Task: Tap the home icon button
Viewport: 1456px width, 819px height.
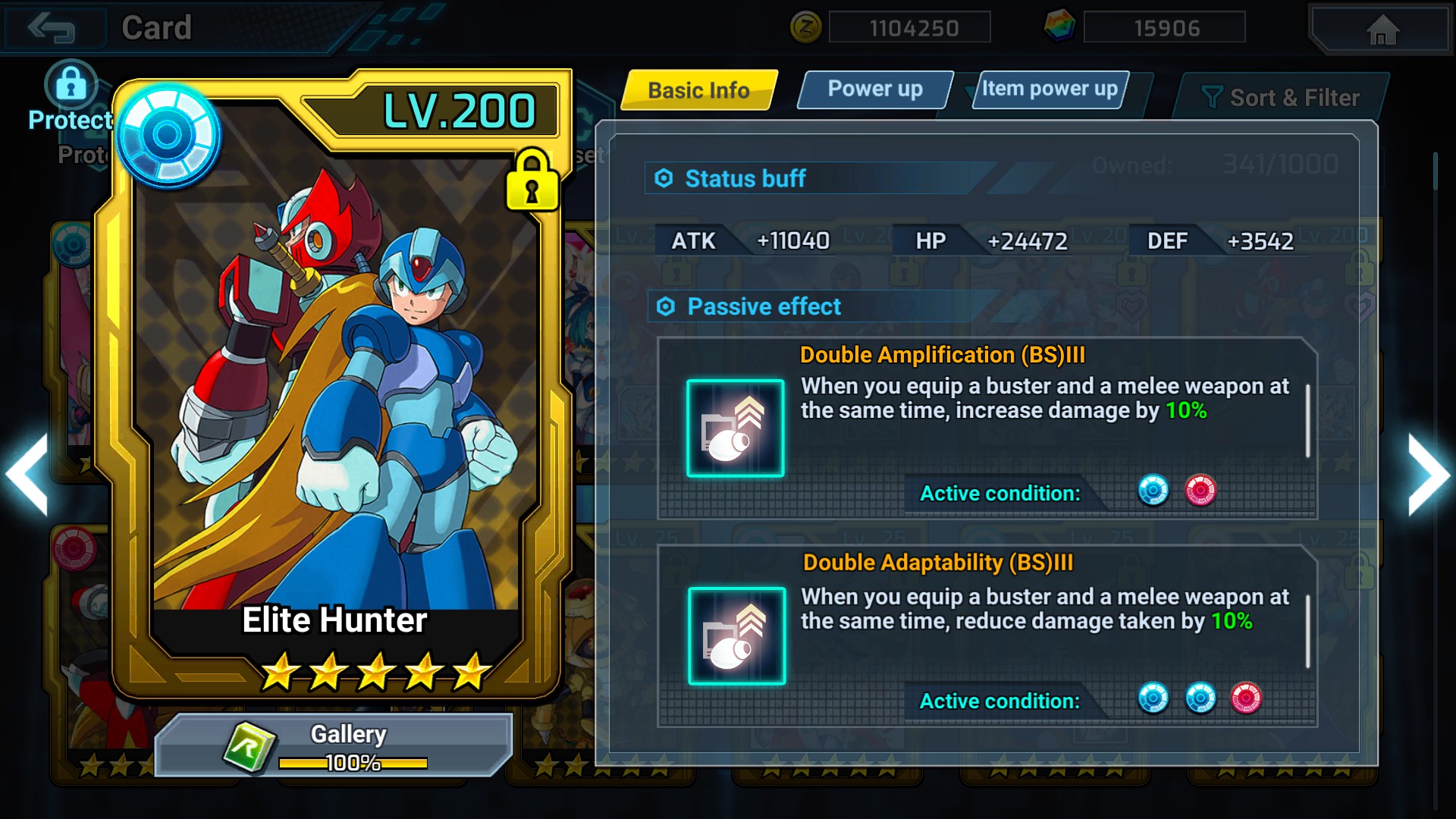Action: click(1382, 30)
